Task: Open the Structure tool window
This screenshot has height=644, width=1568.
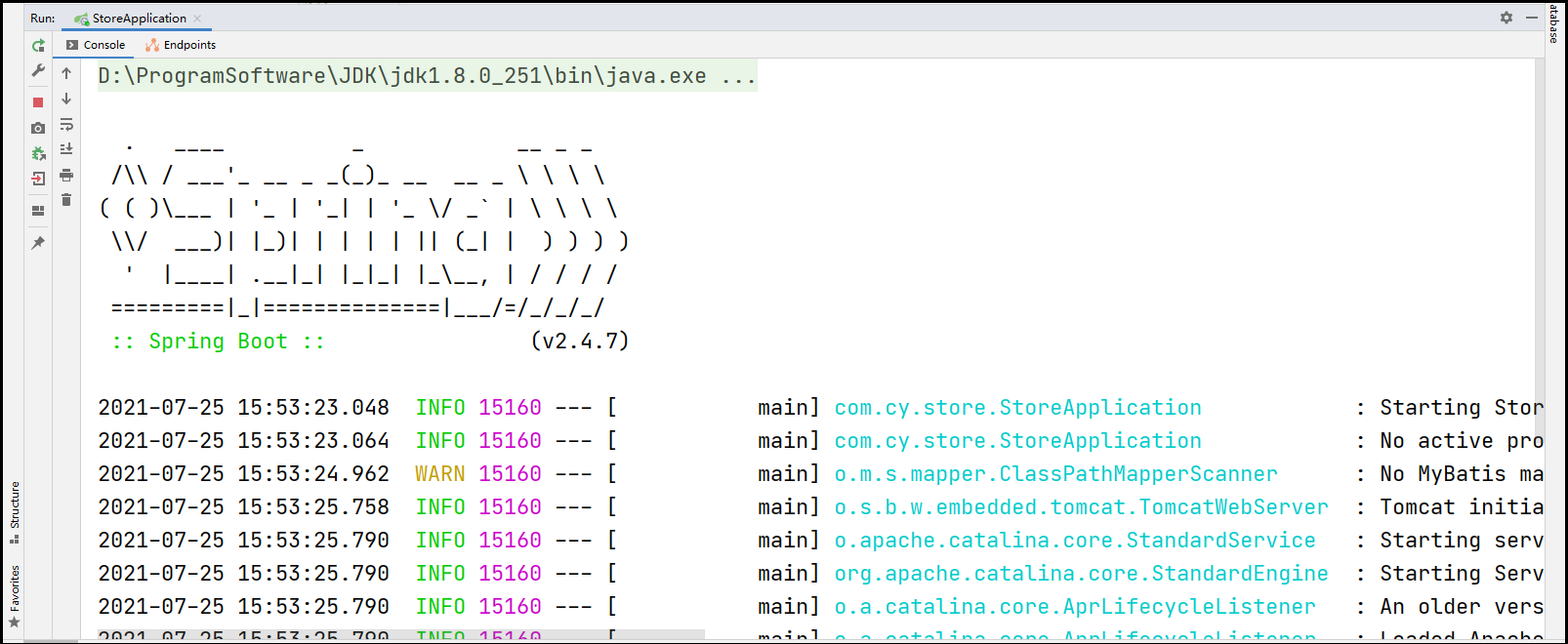Action: 15,512
